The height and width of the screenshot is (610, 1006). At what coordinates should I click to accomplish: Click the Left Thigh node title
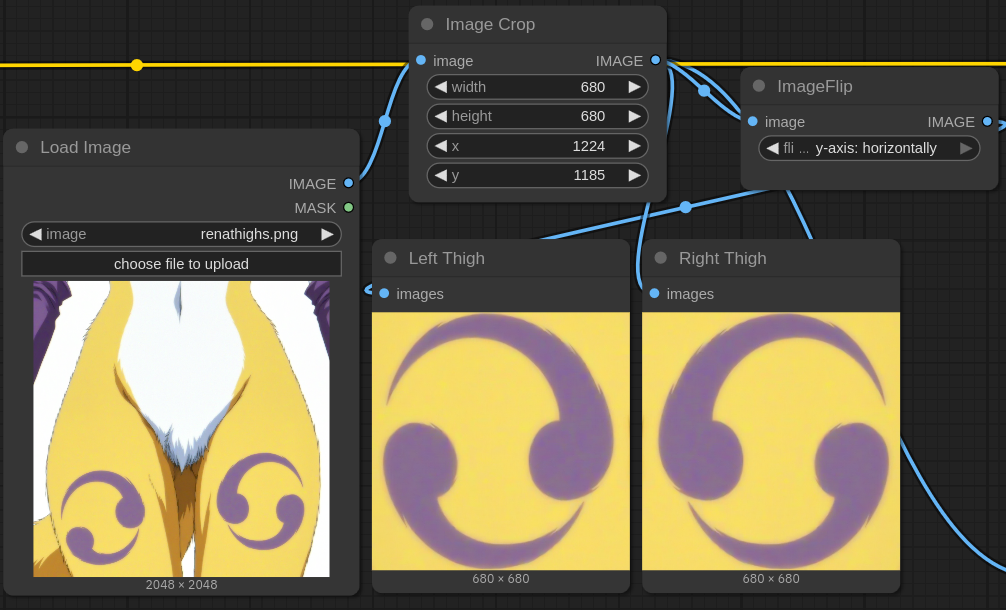pyautogui.click(x=447, y=258)
